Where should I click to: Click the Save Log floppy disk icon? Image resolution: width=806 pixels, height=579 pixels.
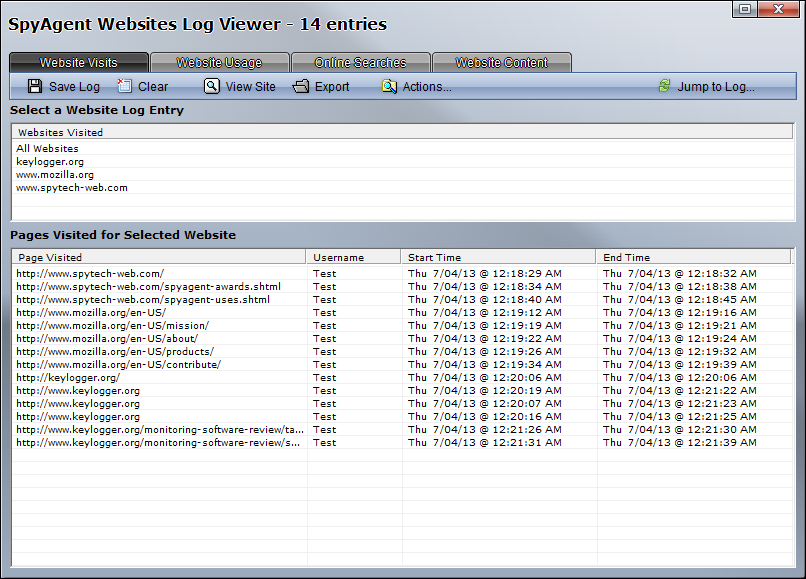pos(35,87)
